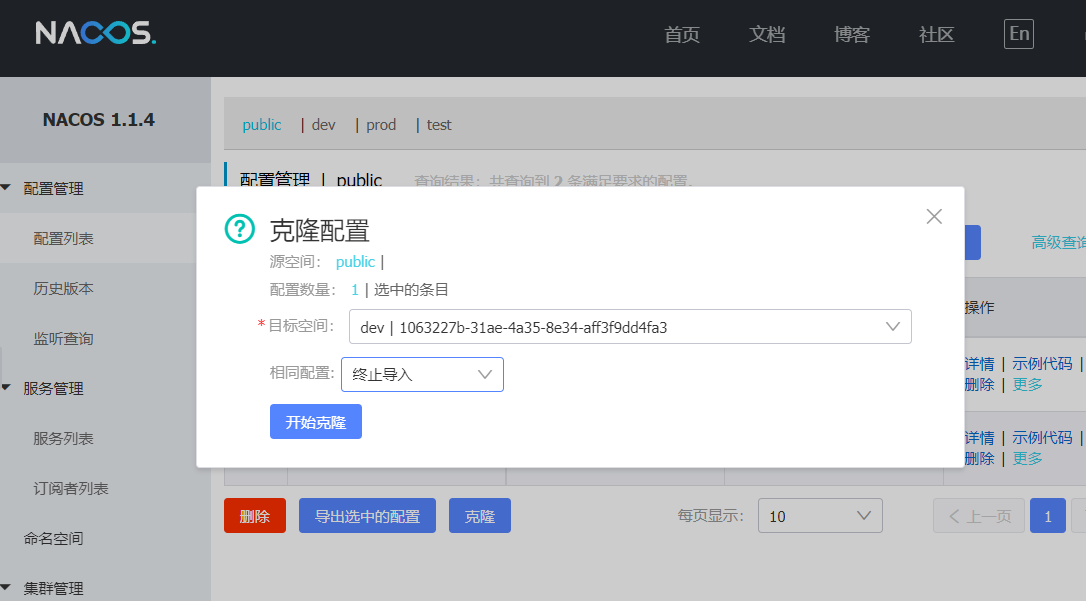
Task: Open 首页 in the top navigation
Action: [x=682, y=35]
